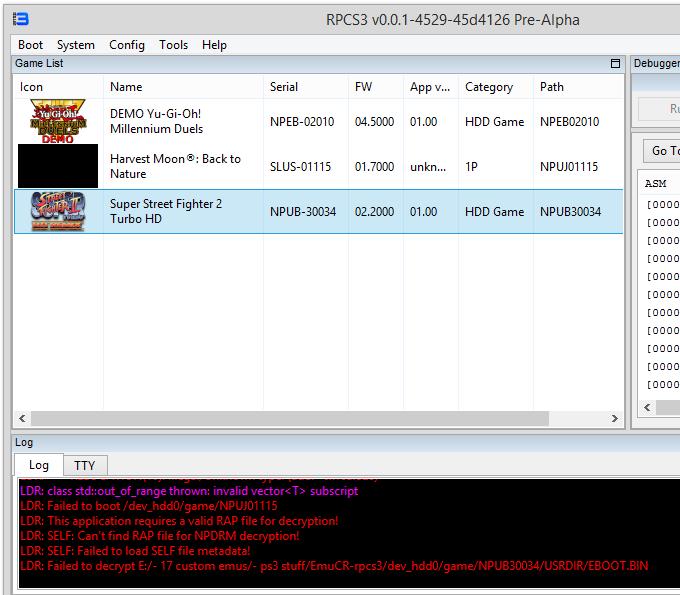Click log line Failed to boot /dev_hdd0/game/NPUJ01115

tap(148, 506)
